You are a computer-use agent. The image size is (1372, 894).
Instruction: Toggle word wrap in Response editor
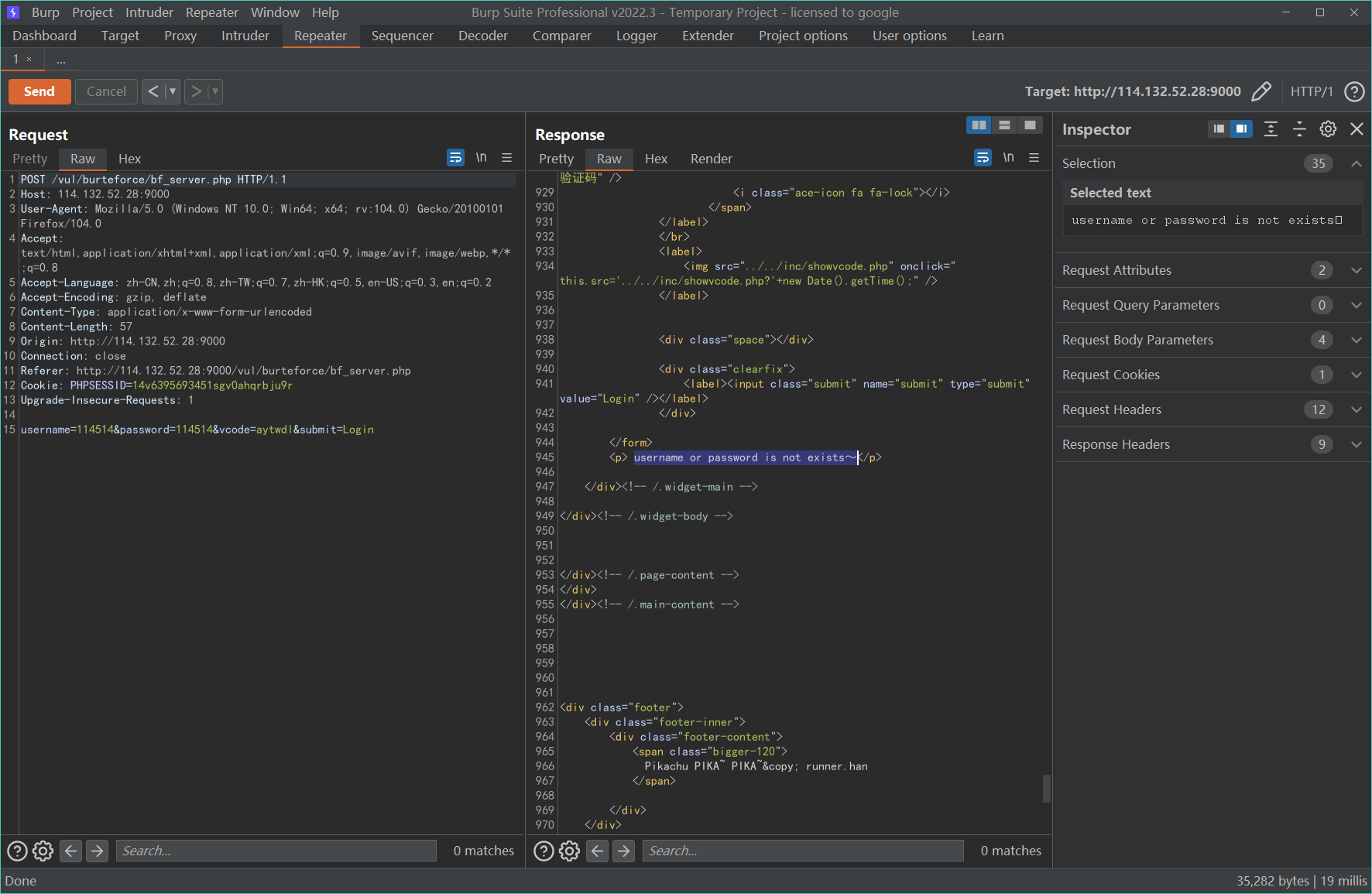click(983, 158)
